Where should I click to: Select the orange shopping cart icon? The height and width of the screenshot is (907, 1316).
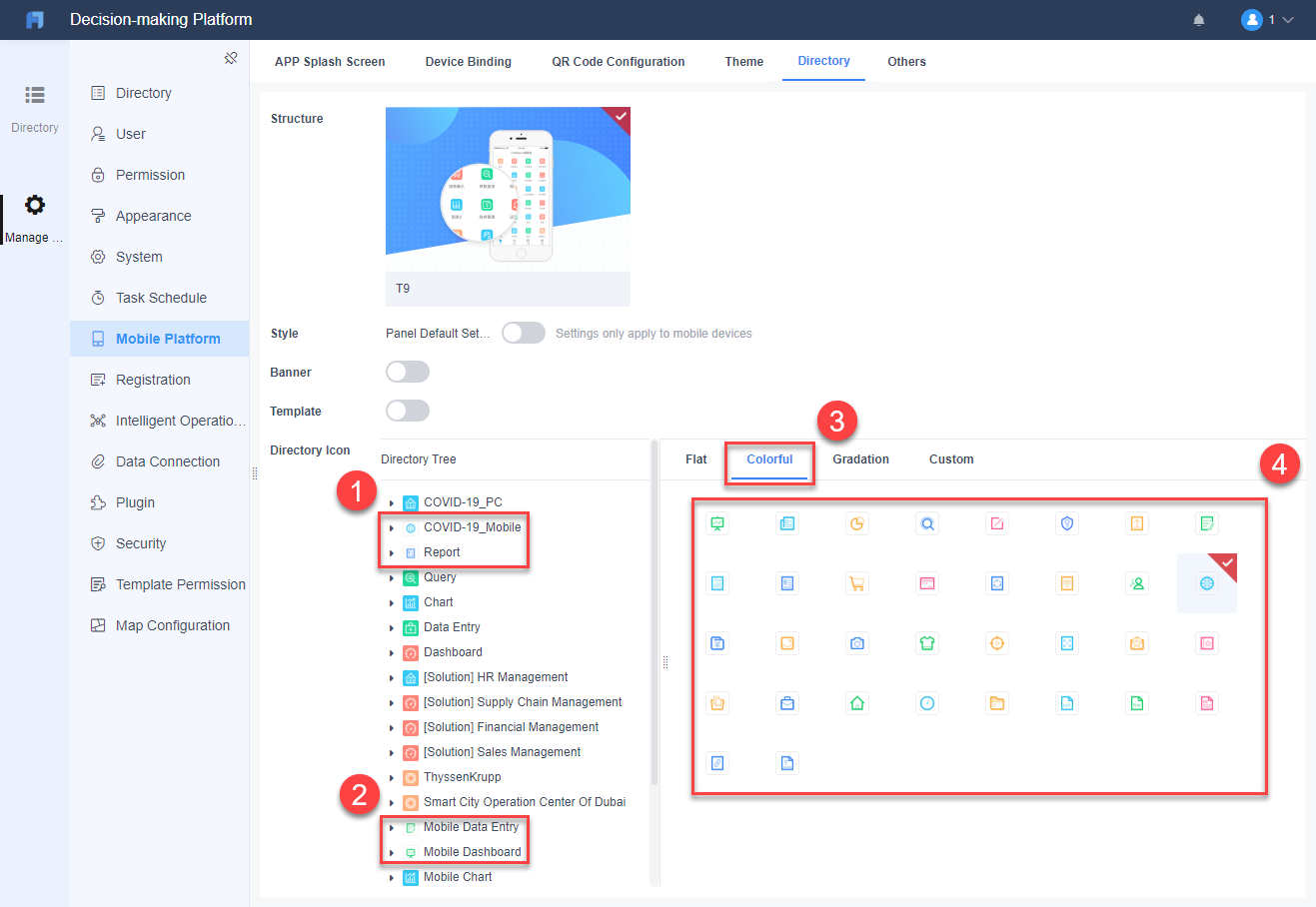click(x=857, y=583)
